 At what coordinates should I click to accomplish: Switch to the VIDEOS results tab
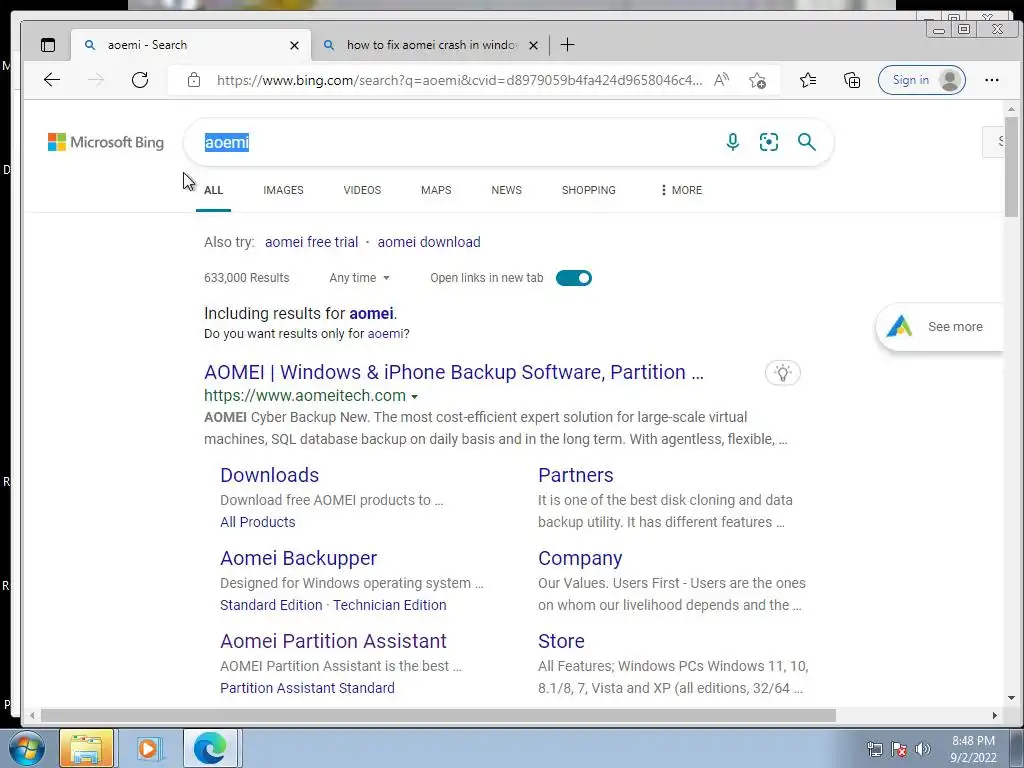(x=362, y=190)
